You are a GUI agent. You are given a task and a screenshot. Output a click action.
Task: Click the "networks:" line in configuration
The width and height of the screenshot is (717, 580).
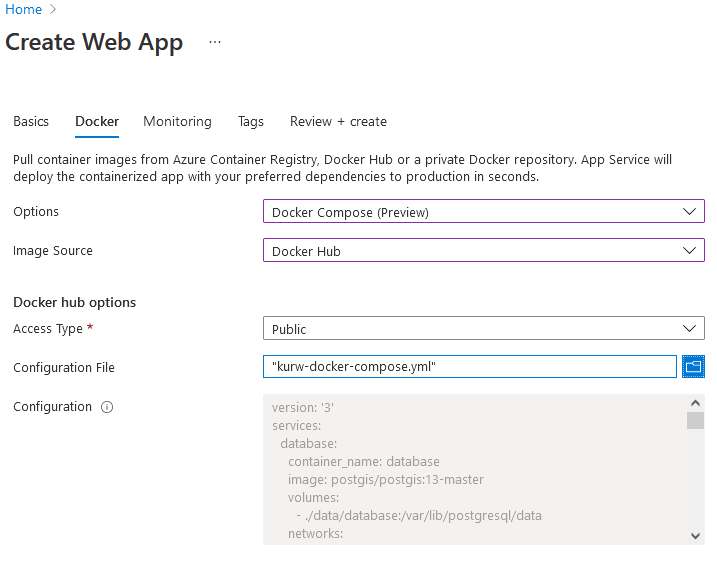point(316,533)
